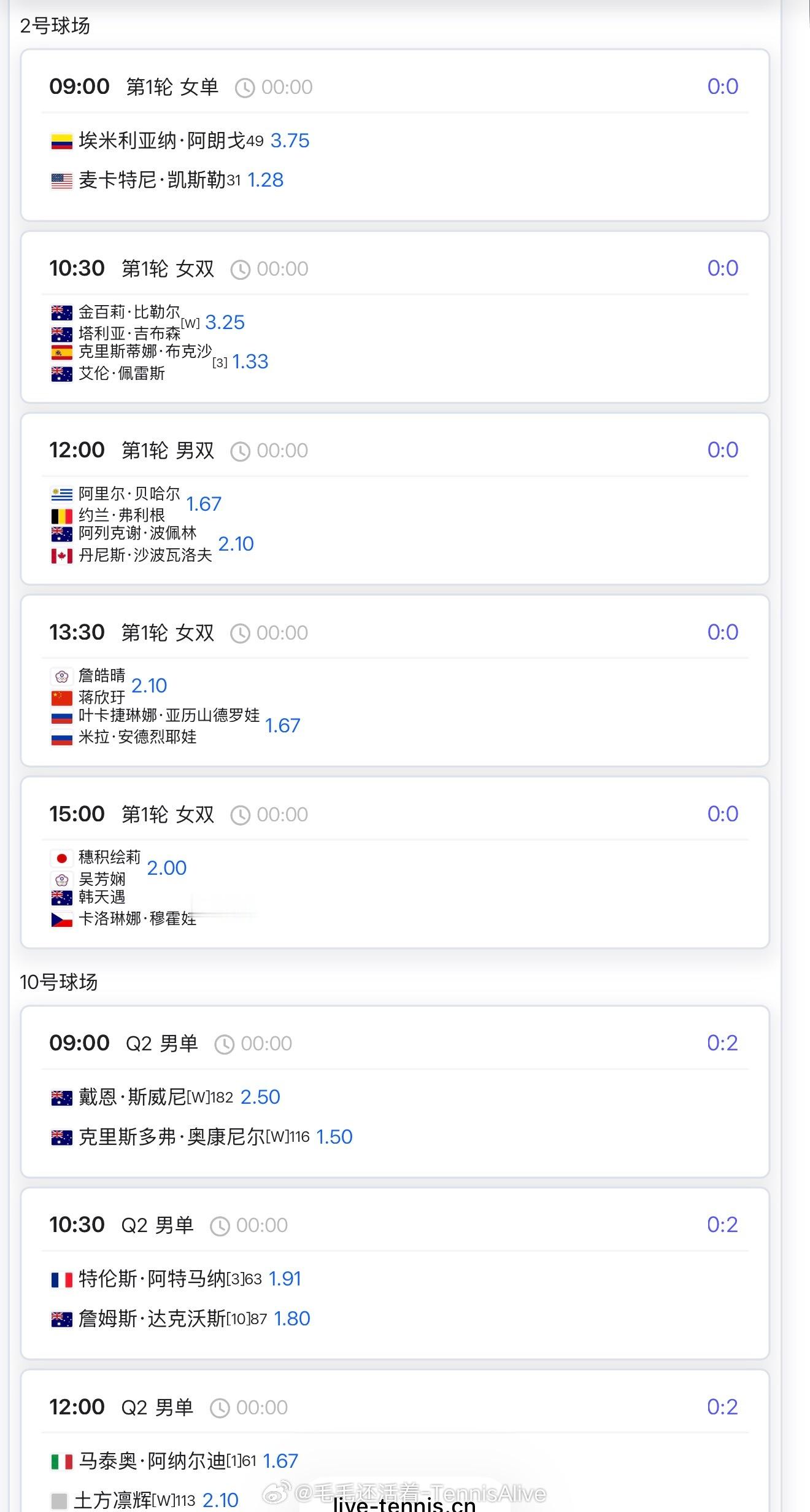This screenshot has width=810, height=1512.
Task: Click the Japan flag beside 穗积绘莉
Action: tap(61, 858)
